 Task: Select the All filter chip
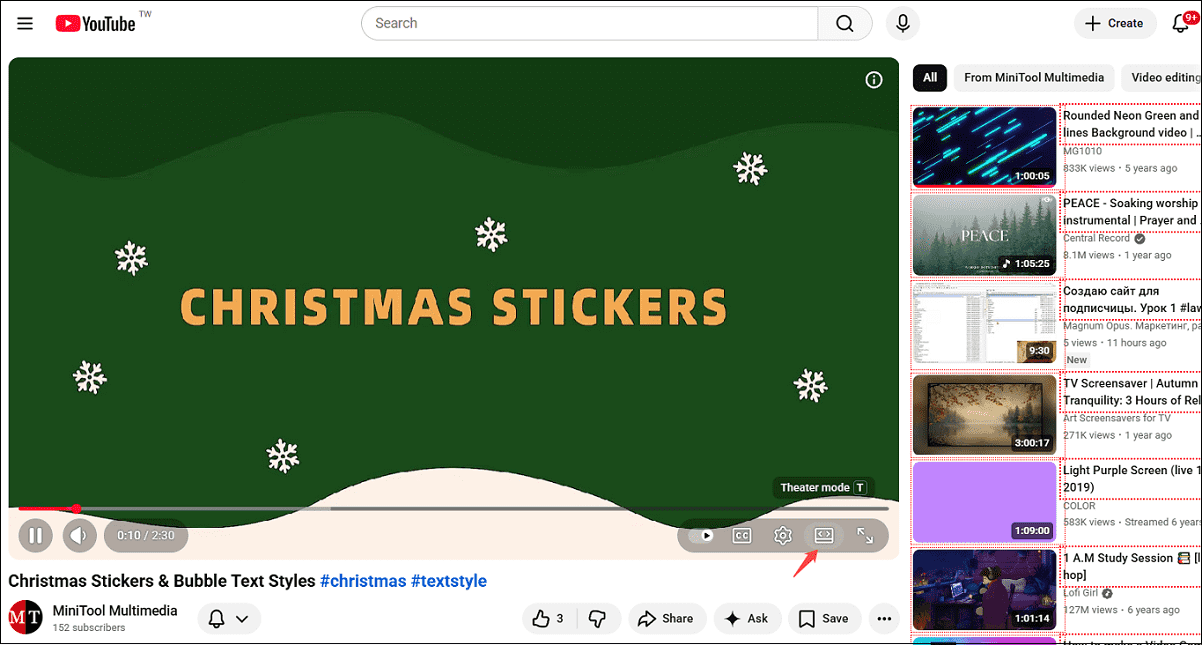pyautogui.click(x=929, y=77)
